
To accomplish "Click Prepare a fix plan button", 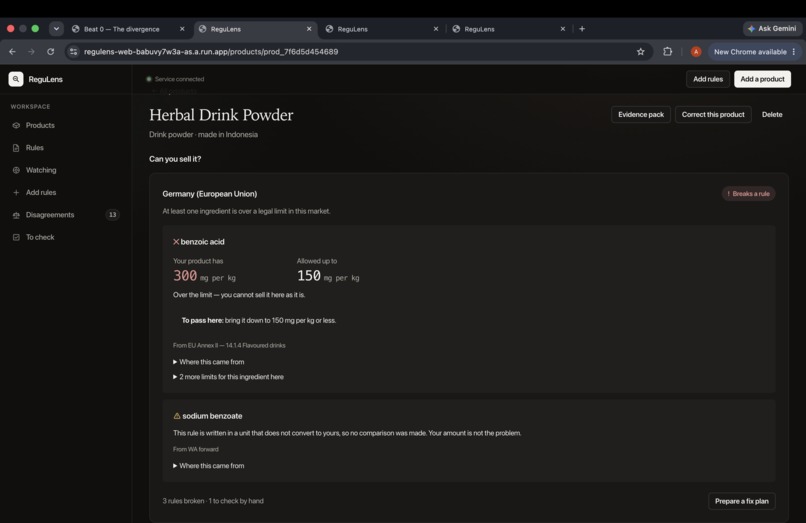I will (x=741, y=501).
